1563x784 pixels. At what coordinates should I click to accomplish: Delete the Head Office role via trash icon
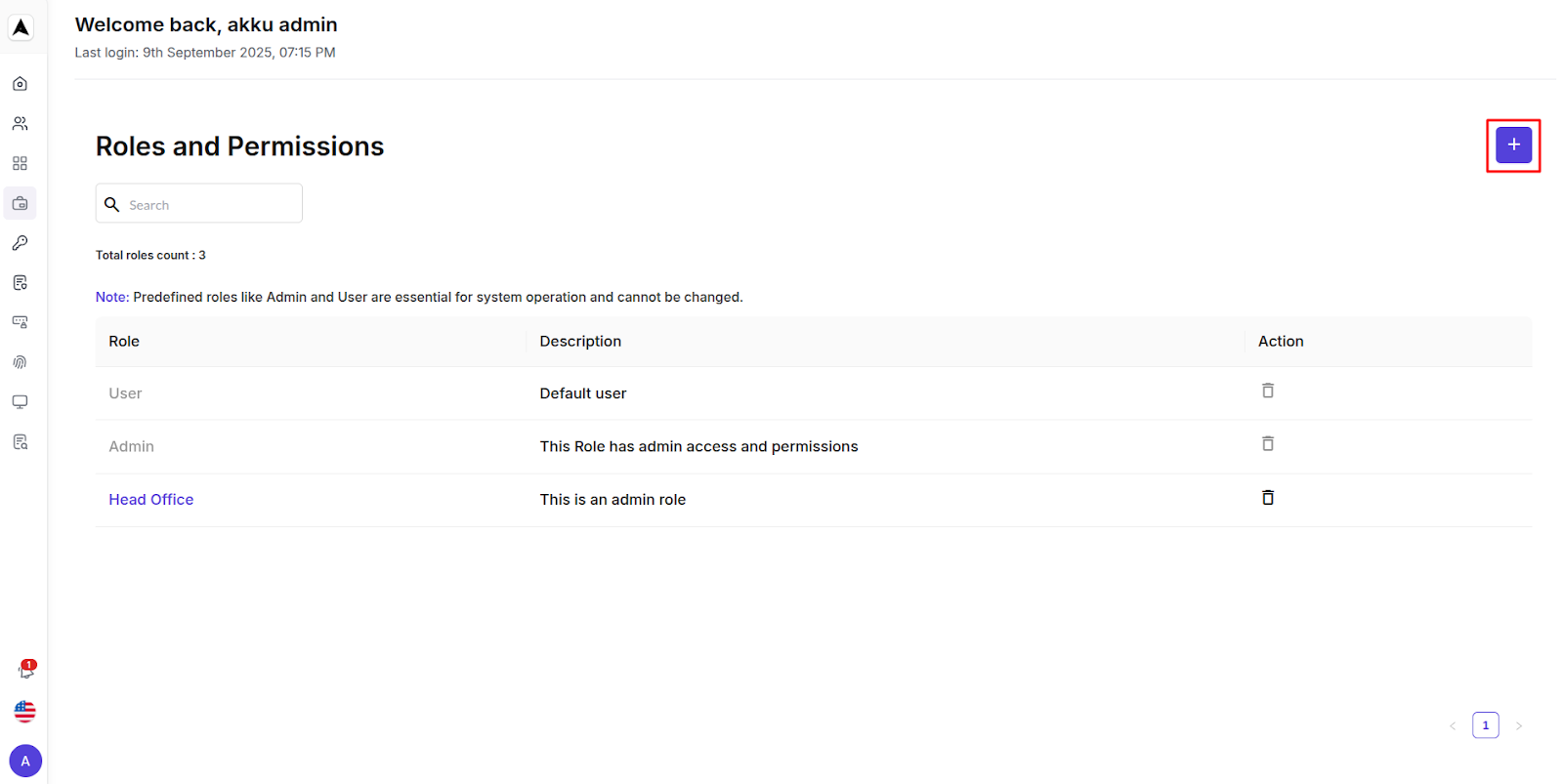(x=1268, y=497)
